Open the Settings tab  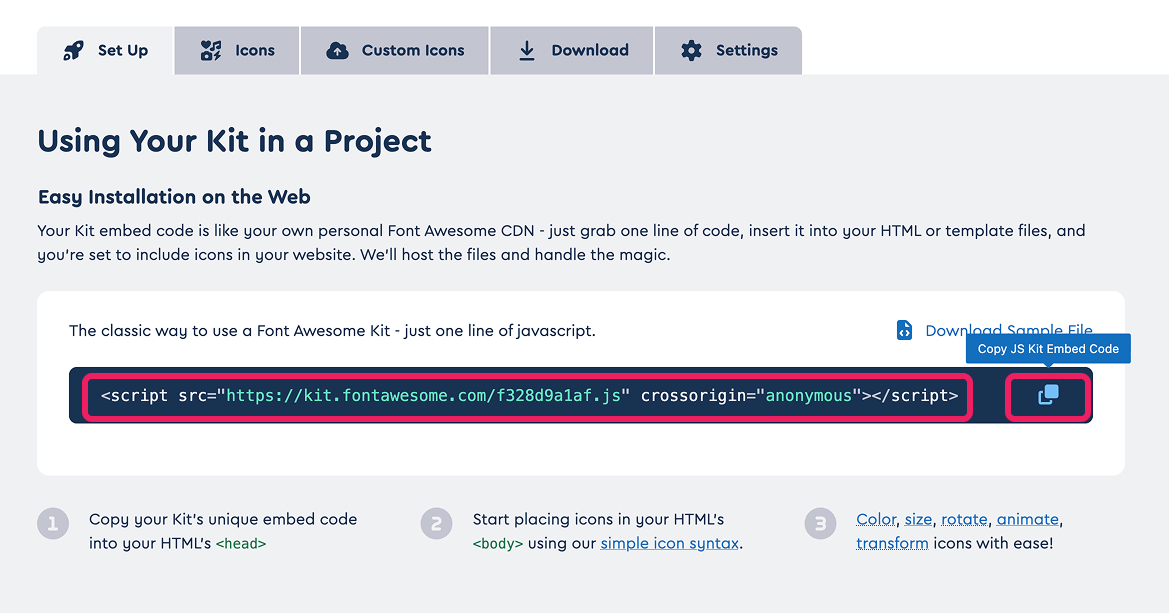coord(728,51)
